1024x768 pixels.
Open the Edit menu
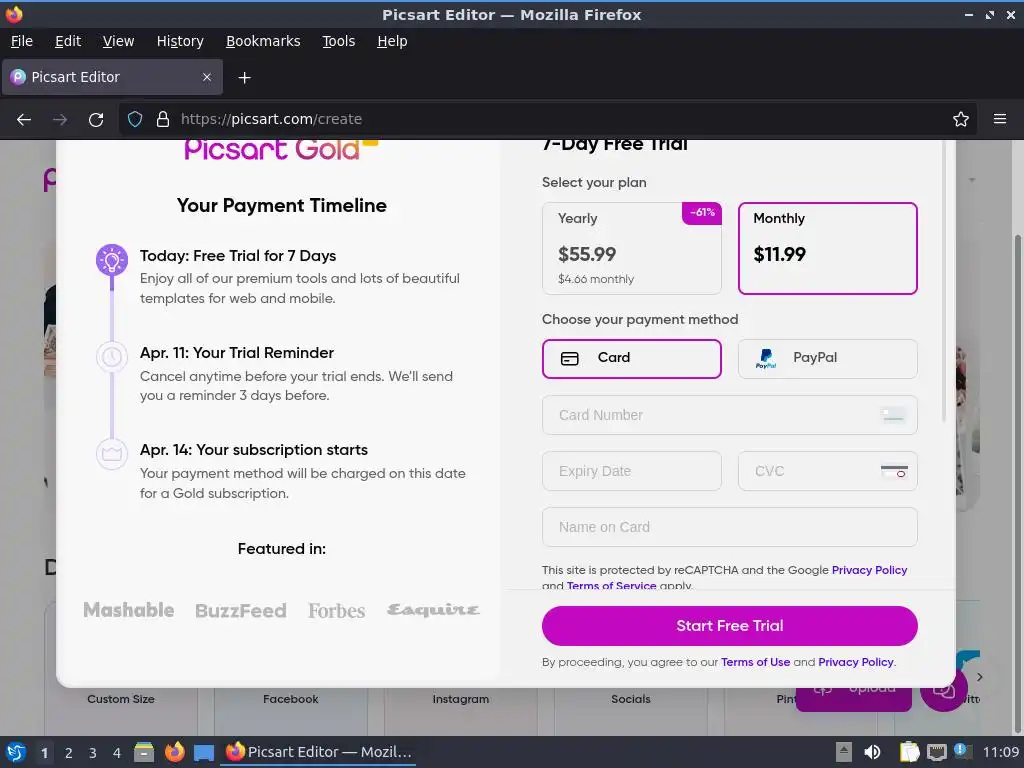pyautogui.click(x=68, y=41)
